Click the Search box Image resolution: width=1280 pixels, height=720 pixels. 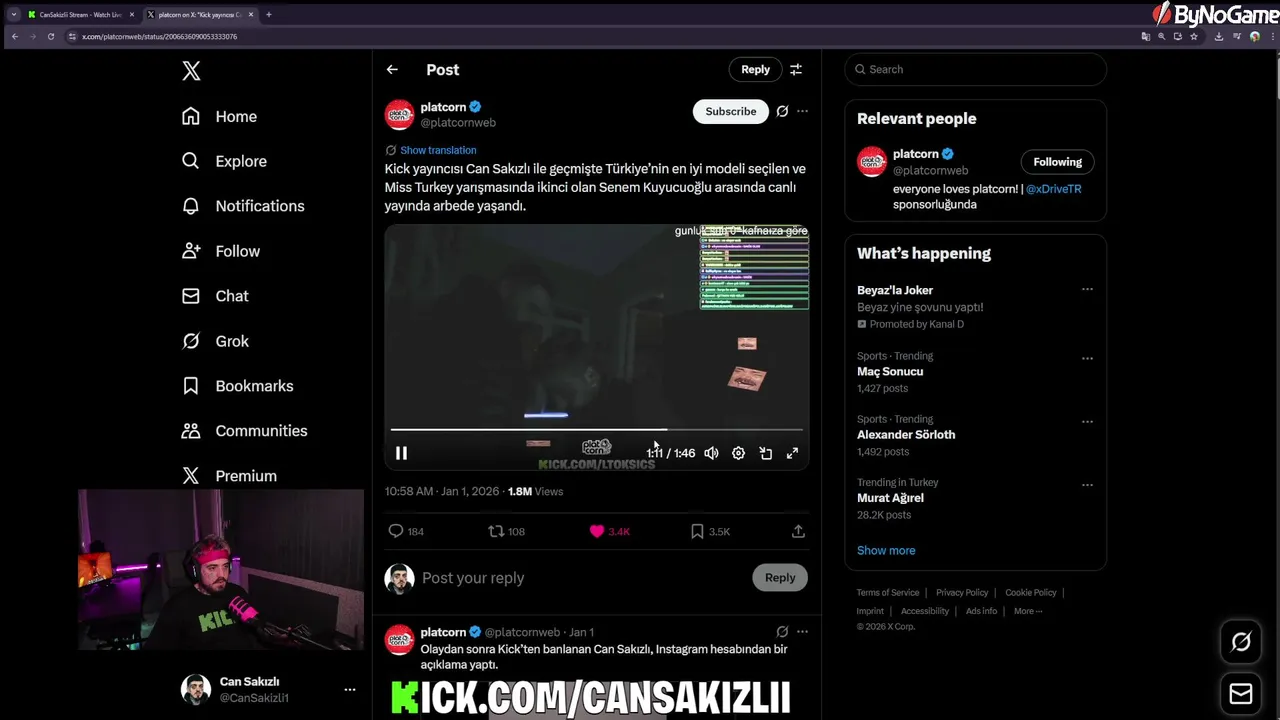tap(976, 69)
